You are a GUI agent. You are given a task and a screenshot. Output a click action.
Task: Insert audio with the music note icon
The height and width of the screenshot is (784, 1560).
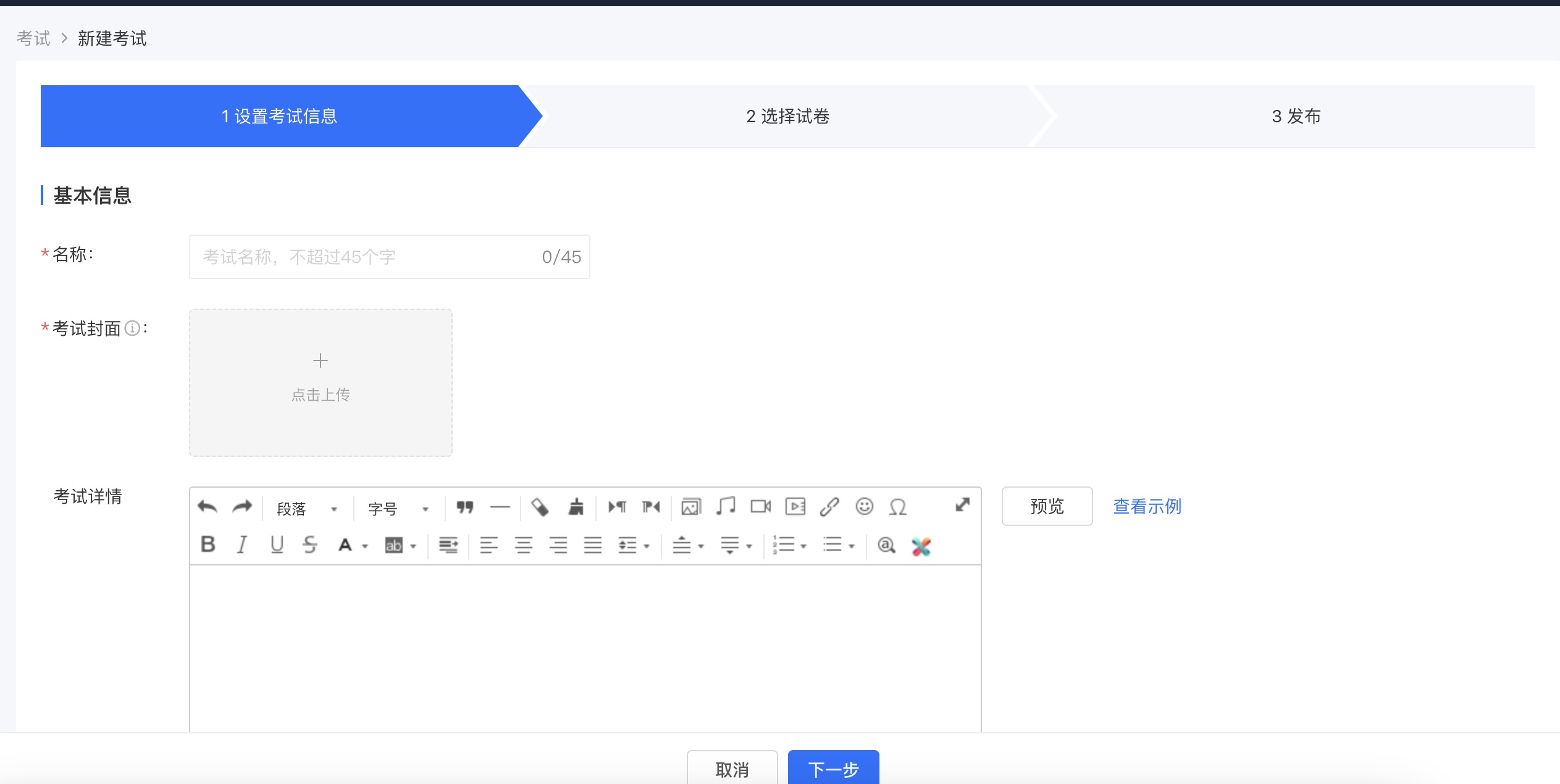[726, 507]
